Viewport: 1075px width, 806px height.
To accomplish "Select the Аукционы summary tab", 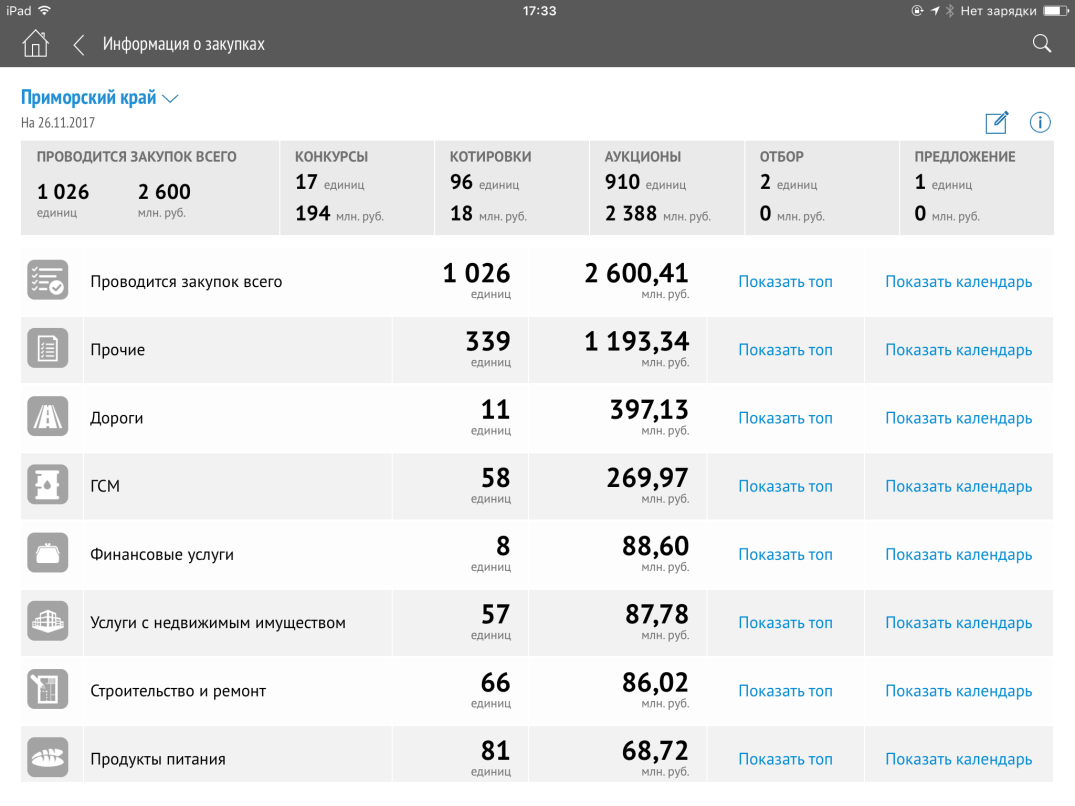I will click(x=667, y=188).
